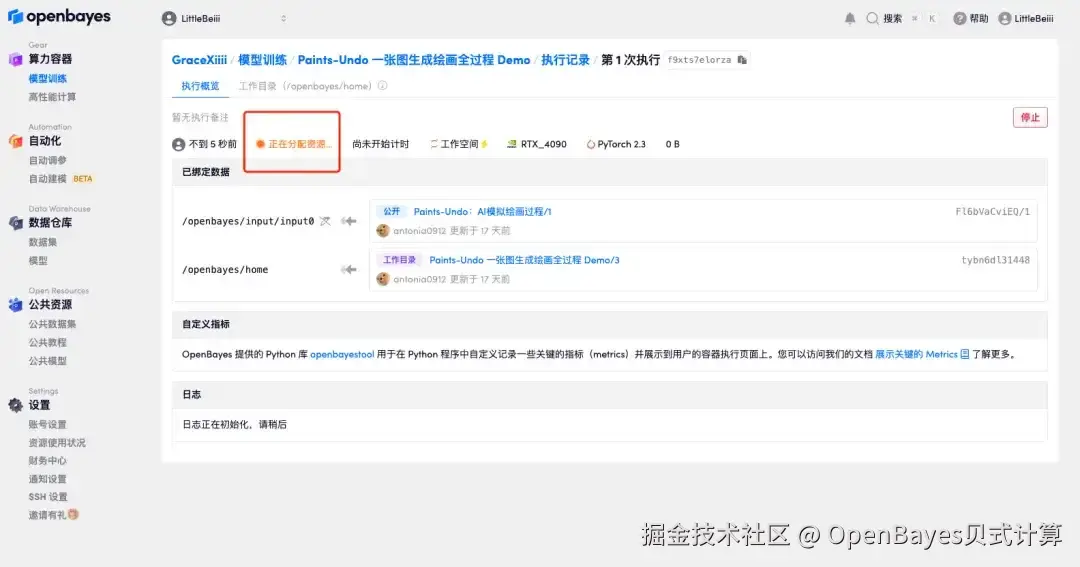Click the 尚未开始计时 status text
The width and height of the screenshot is (1080, 567).
(380, 144)
